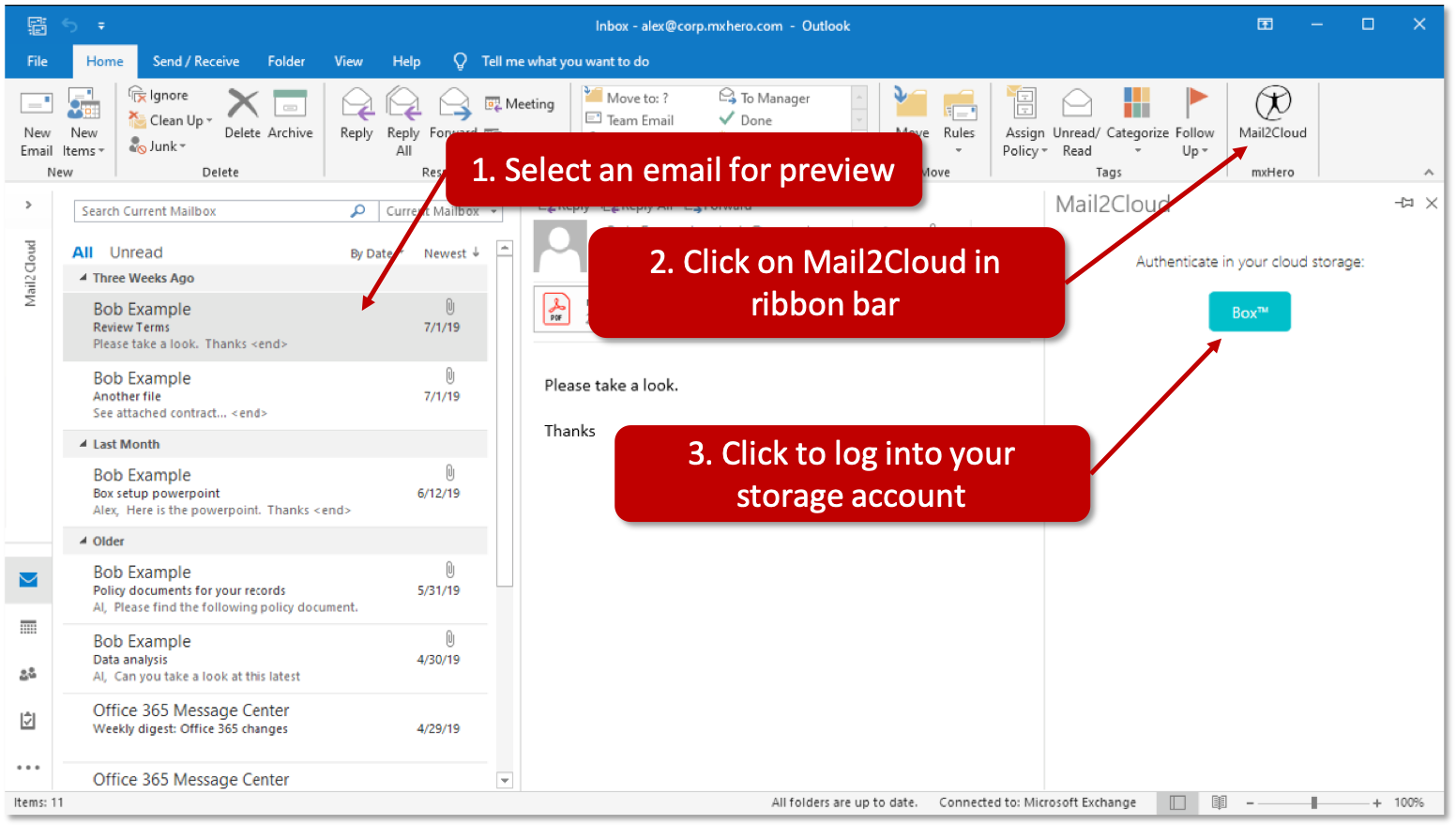
Task: Select the Review Terms email
Action: [x=275, y=327]
